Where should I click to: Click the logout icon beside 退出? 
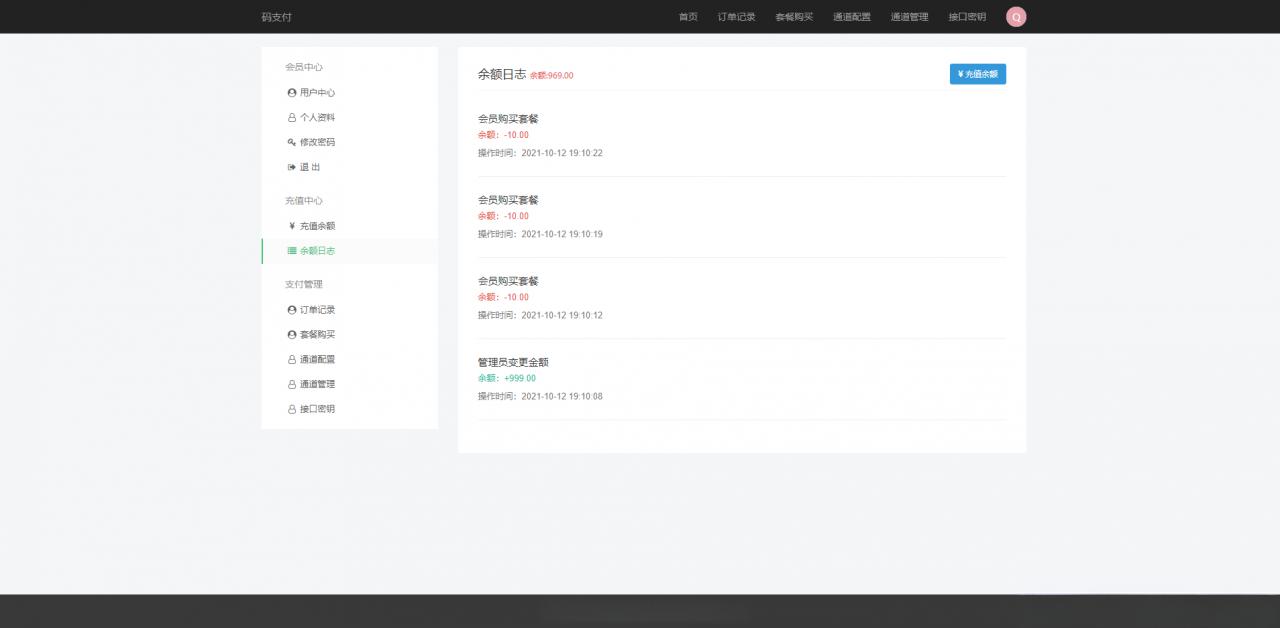tap(292, 167)
